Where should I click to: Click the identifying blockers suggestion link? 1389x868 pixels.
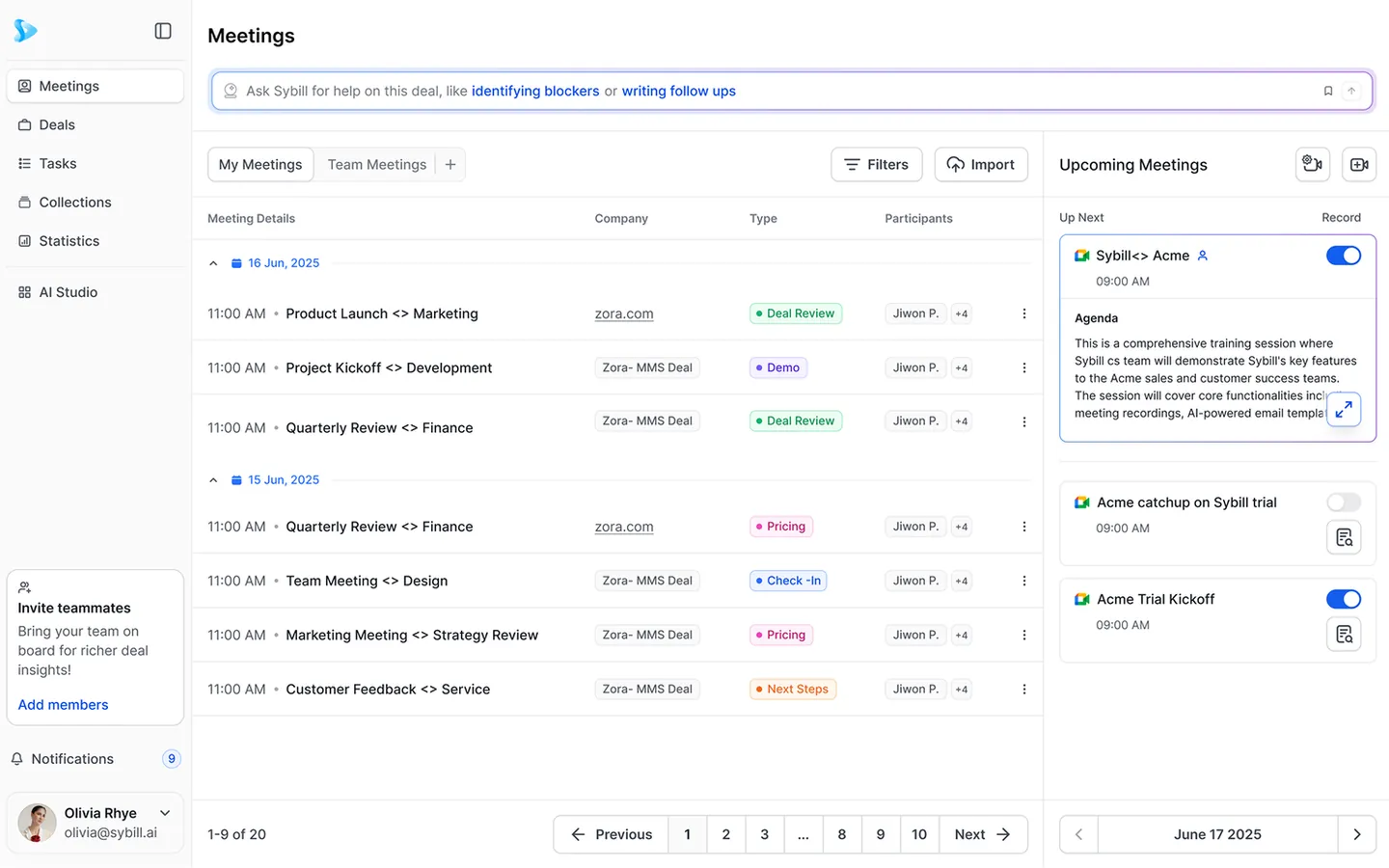(x=535, y=91)
